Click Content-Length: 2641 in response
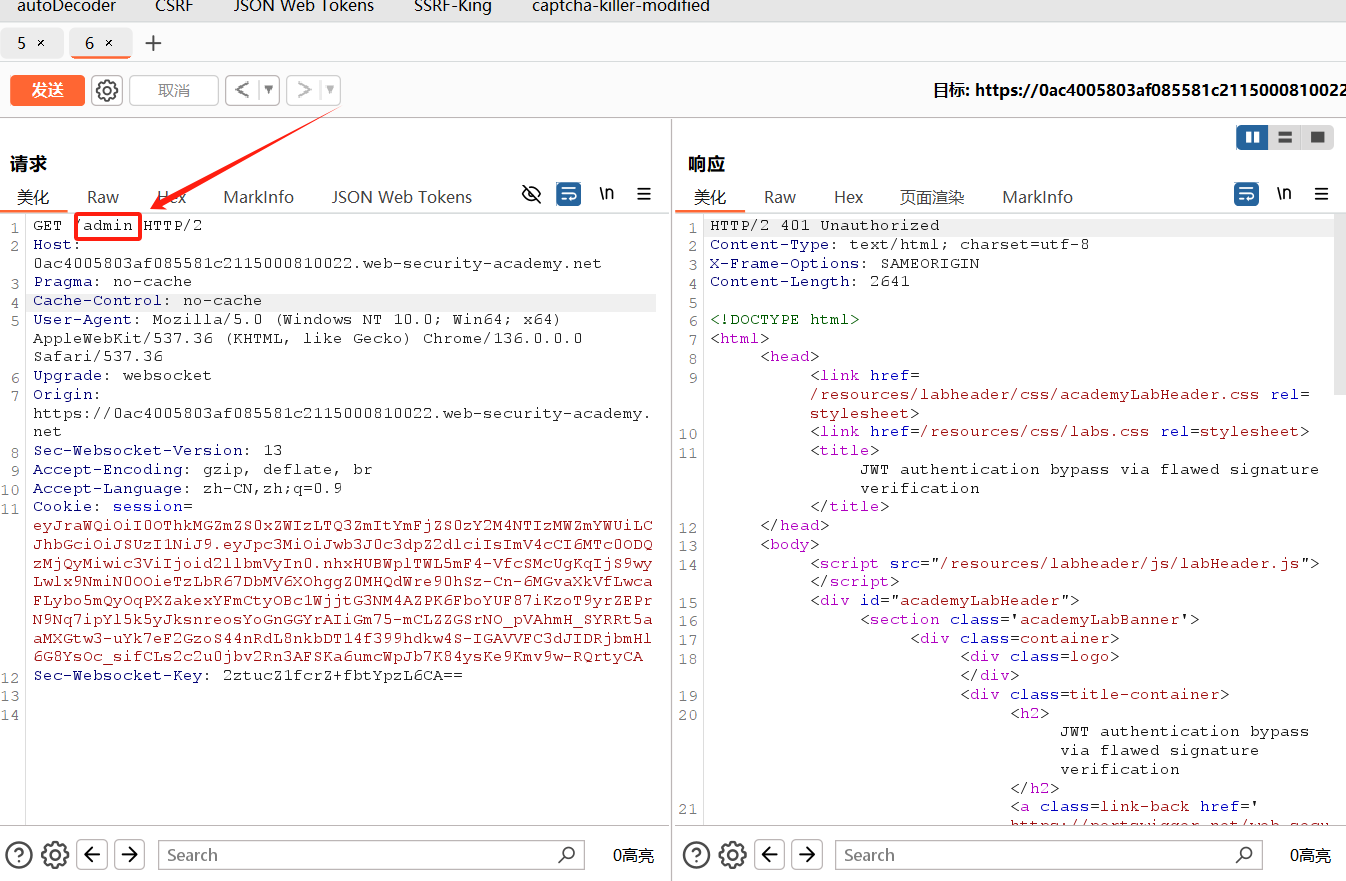Screen dimensions: 1346x881 (810, 282)
